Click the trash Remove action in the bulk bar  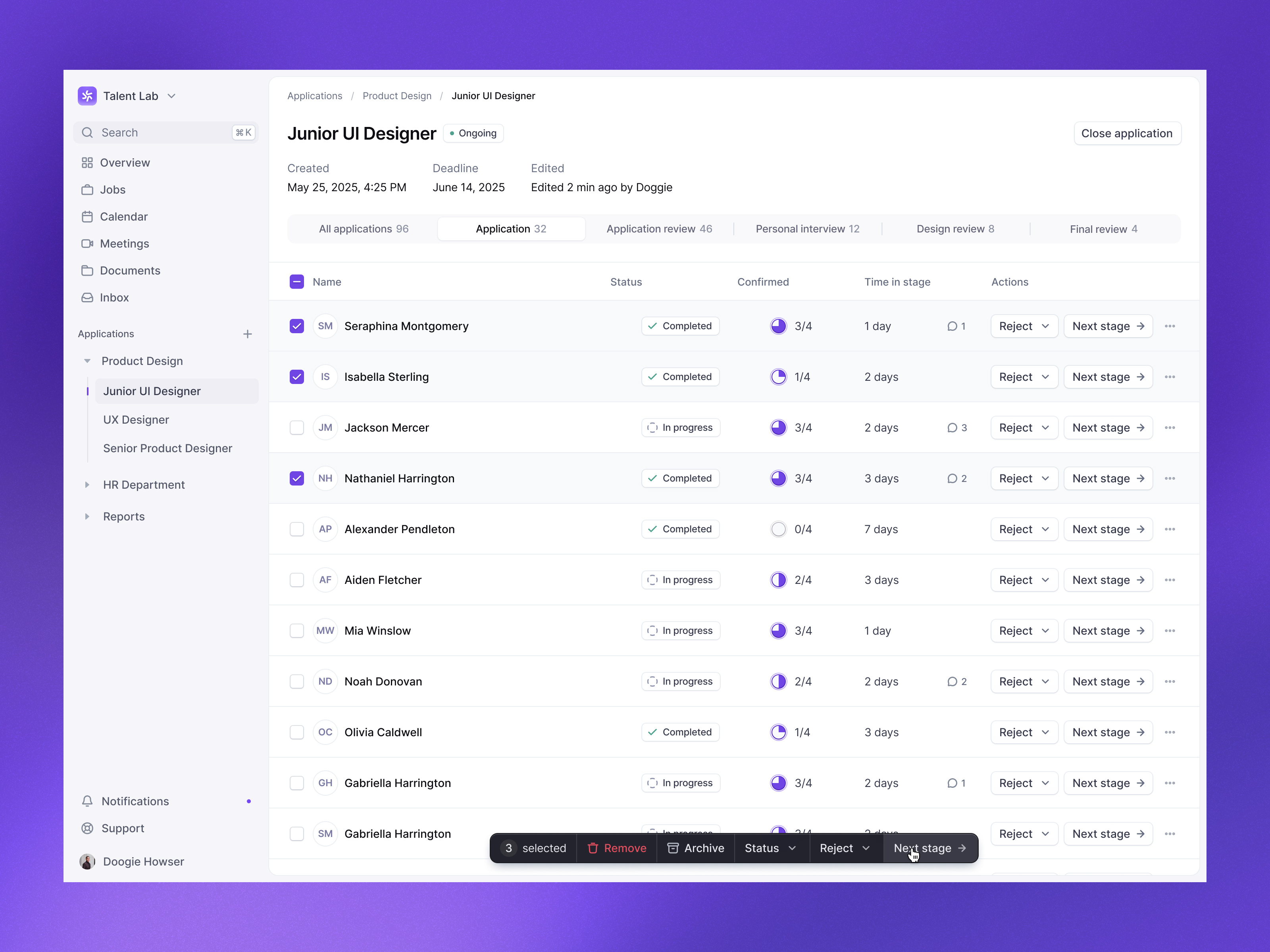pyautogui.click(x=617, y=848)
